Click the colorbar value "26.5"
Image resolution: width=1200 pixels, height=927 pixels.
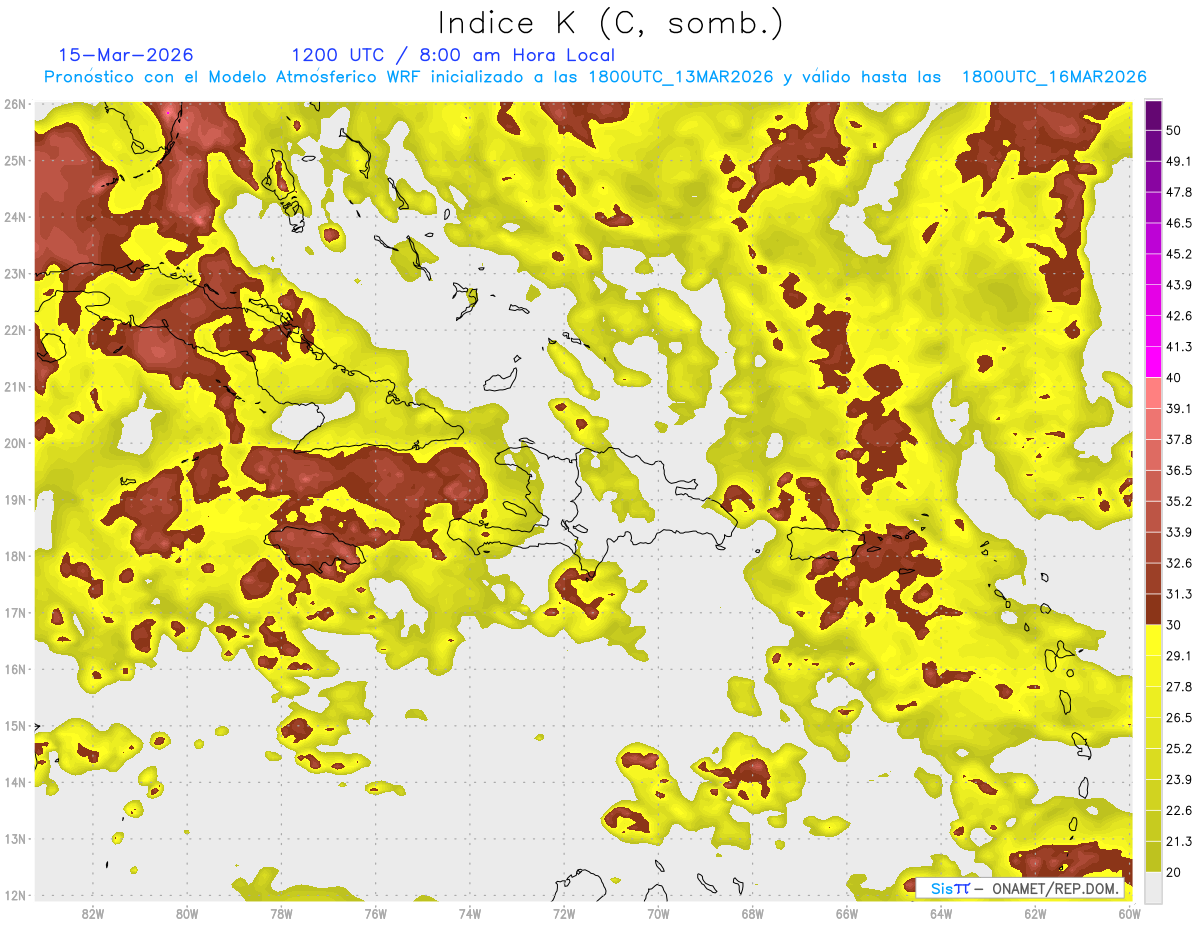[x=1178, y=717]
